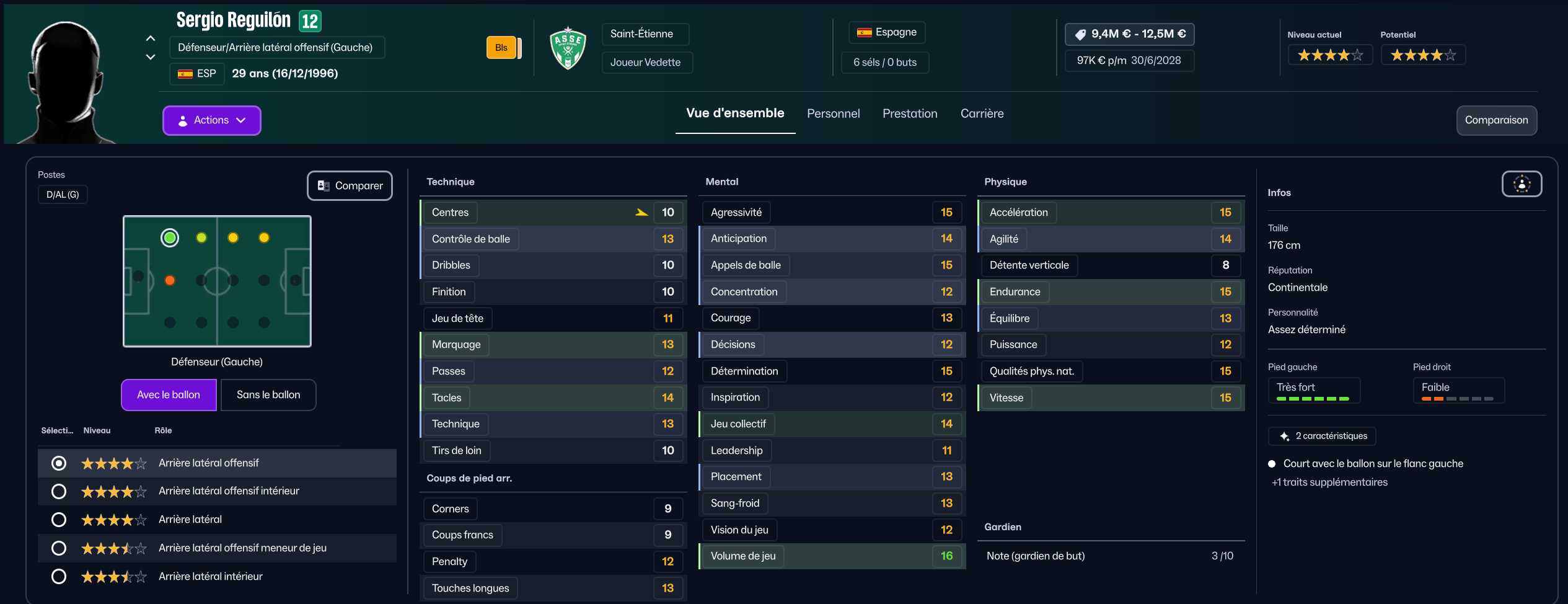Screen dimensions: 1568x604
Task: Click the +1 traits supplémentaires link
Action: coord(1329,482)
